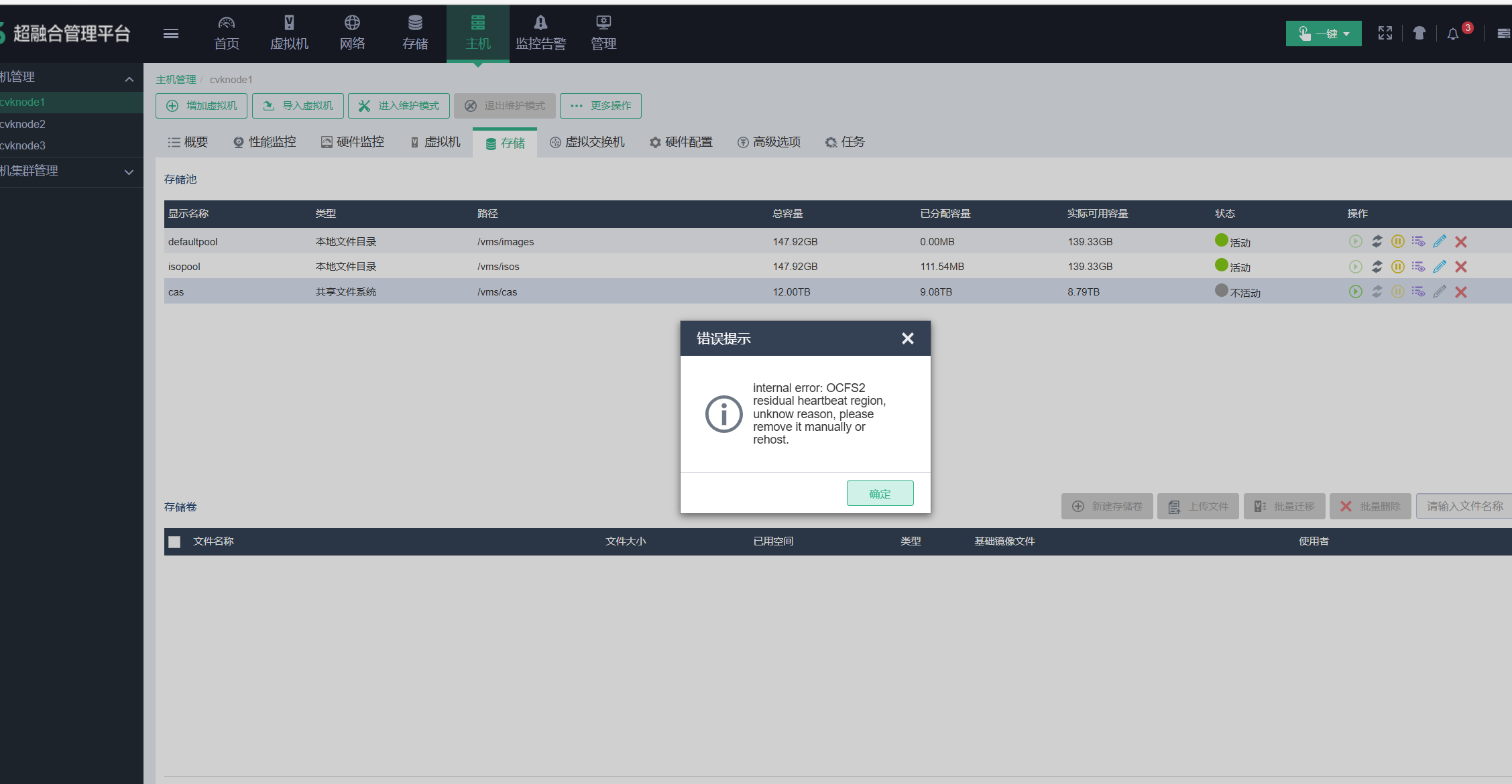
Task: Pause the isopool storage pool
Action: (x=1397, y=267)
